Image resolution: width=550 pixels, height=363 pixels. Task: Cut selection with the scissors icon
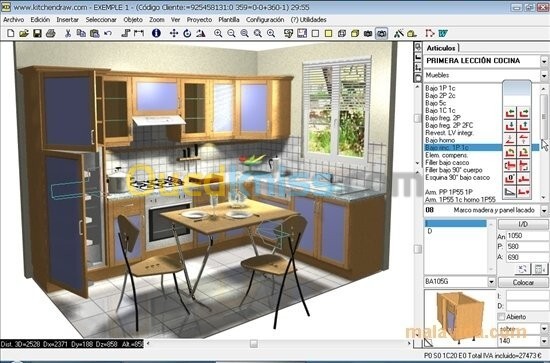pyautogui.click(x=68, y=33)
